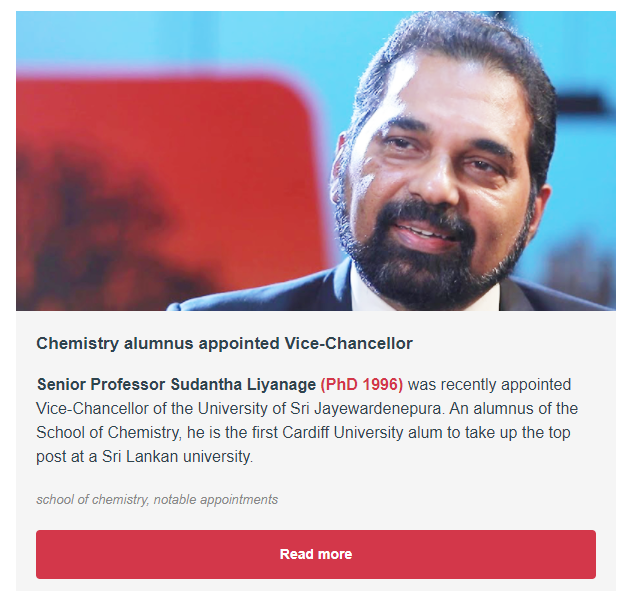This screenshot has width=634, height=601.
Task: Select the school of chemistry tag
Action: [x=91, y=499]
